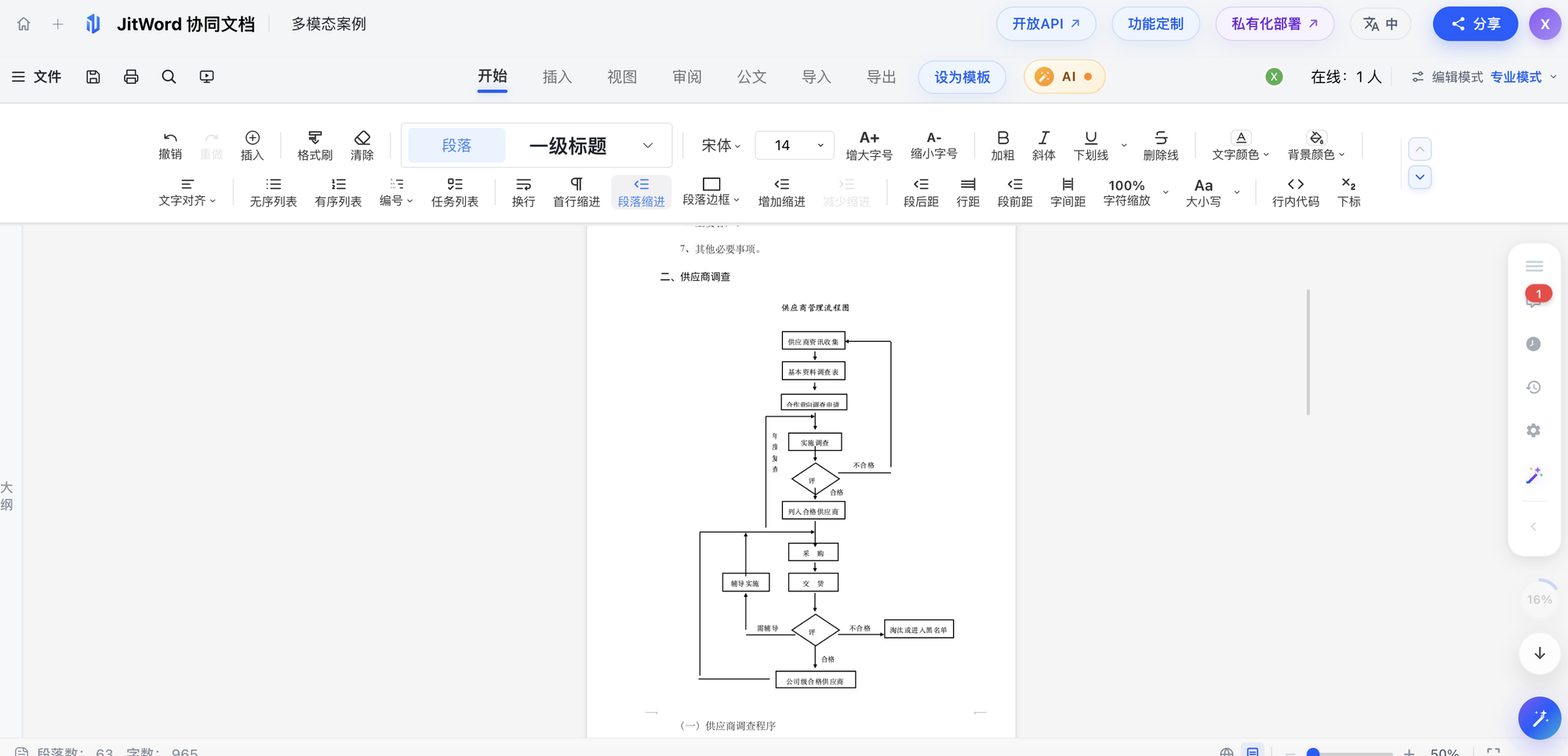Decrease font size with A-
Image resolution: width=1568 pixels, height=756 pixels.
coord(933,146)
